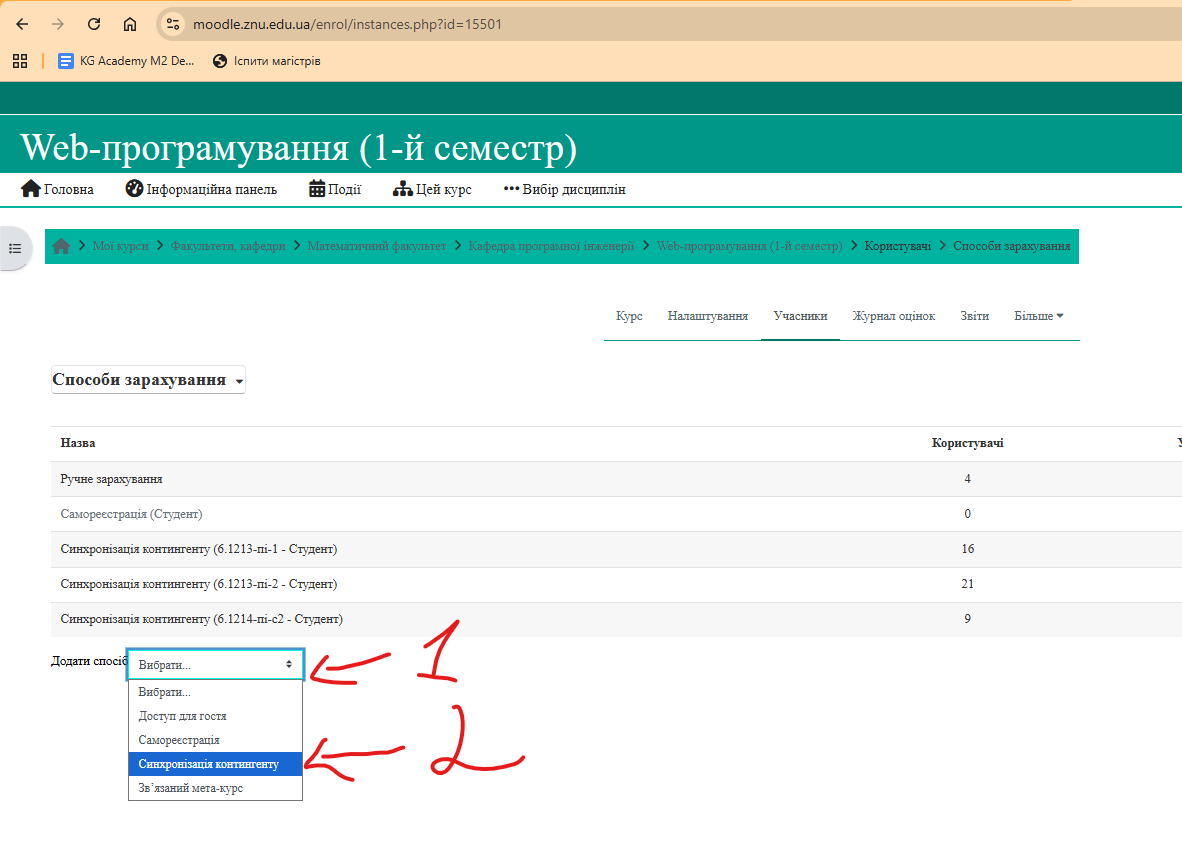Open the Іспити магістрів bookmark
Screen dimensions: 1182x859
[x=266, y=61]
